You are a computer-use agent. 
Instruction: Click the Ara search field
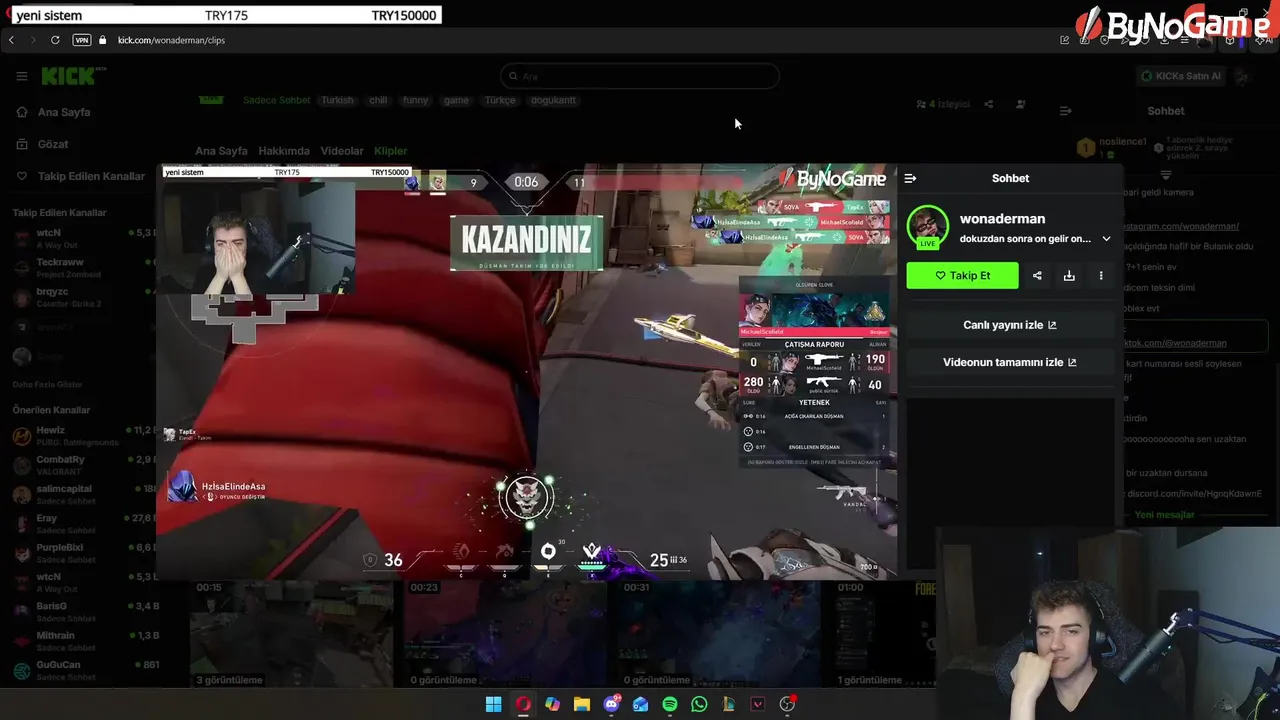tap(640, 76)
